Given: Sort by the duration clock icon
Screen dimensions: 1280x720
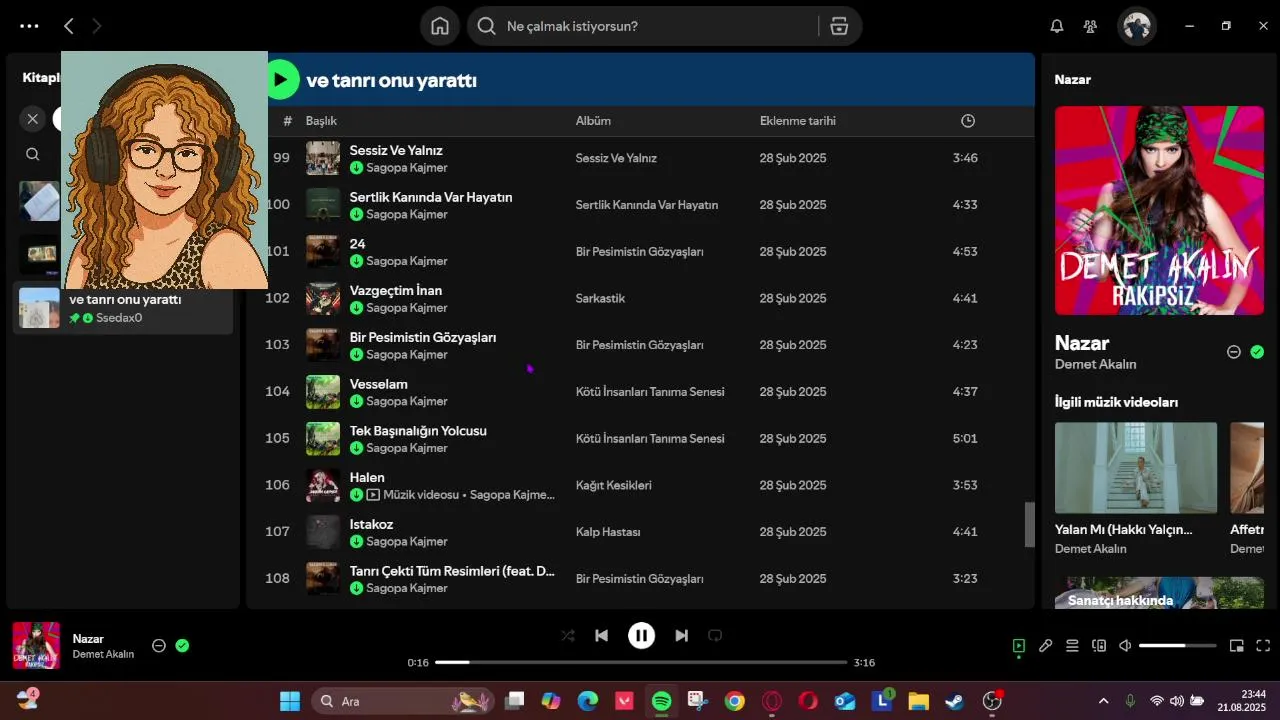Looking at the screenshot, I should [x=967, y=121].
